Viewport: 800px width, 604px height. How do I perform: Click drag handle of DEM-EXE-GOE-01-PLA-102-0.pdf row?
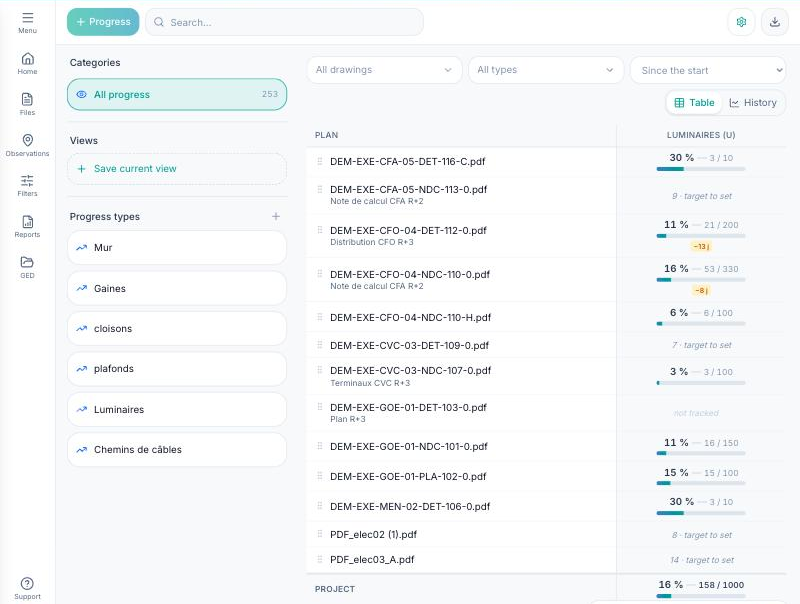tap(320, 476)
